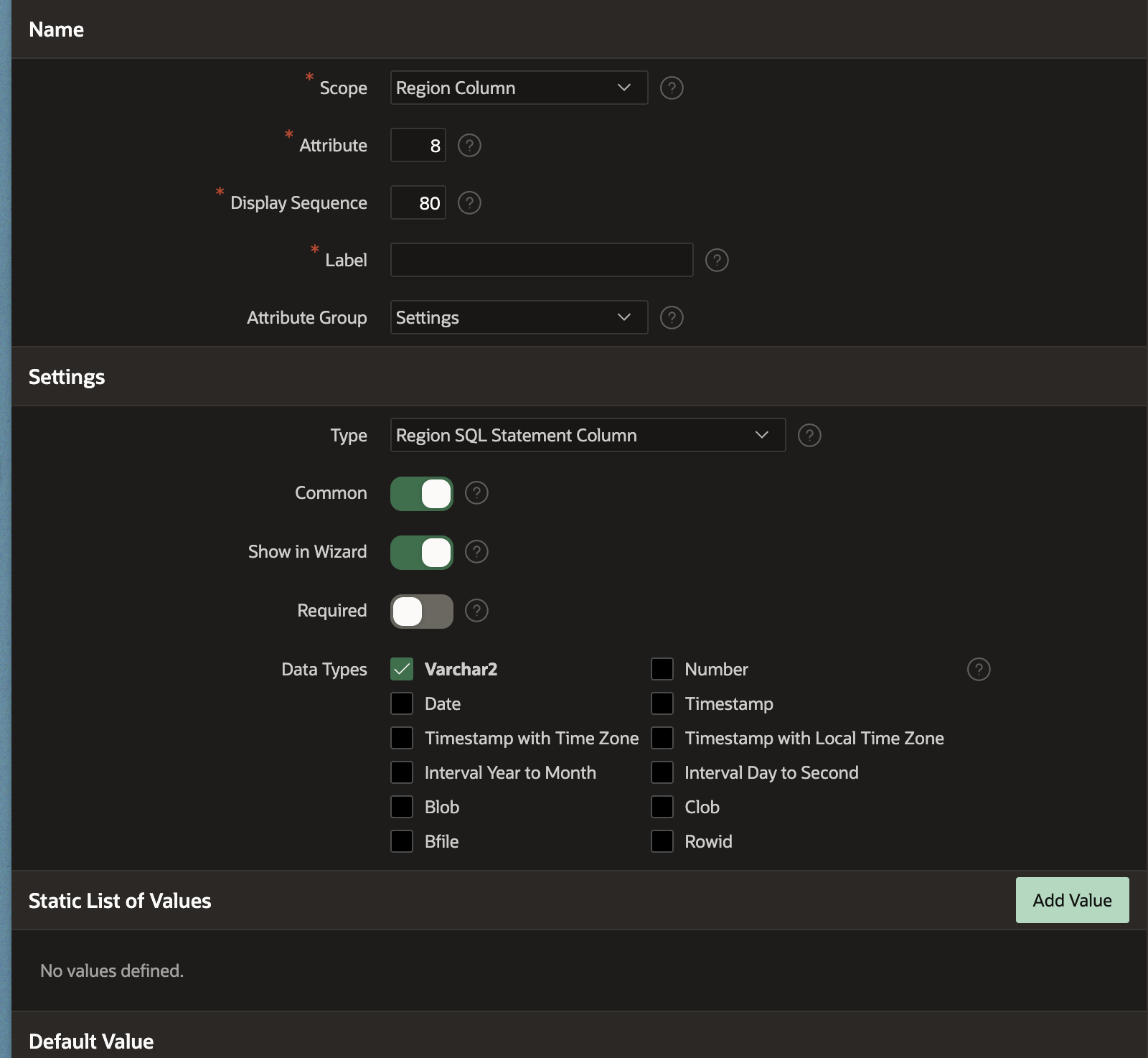Screen dimensions: 1148x1058
Task: Open the Type dropdown
Action: click(x=588, y=435)
